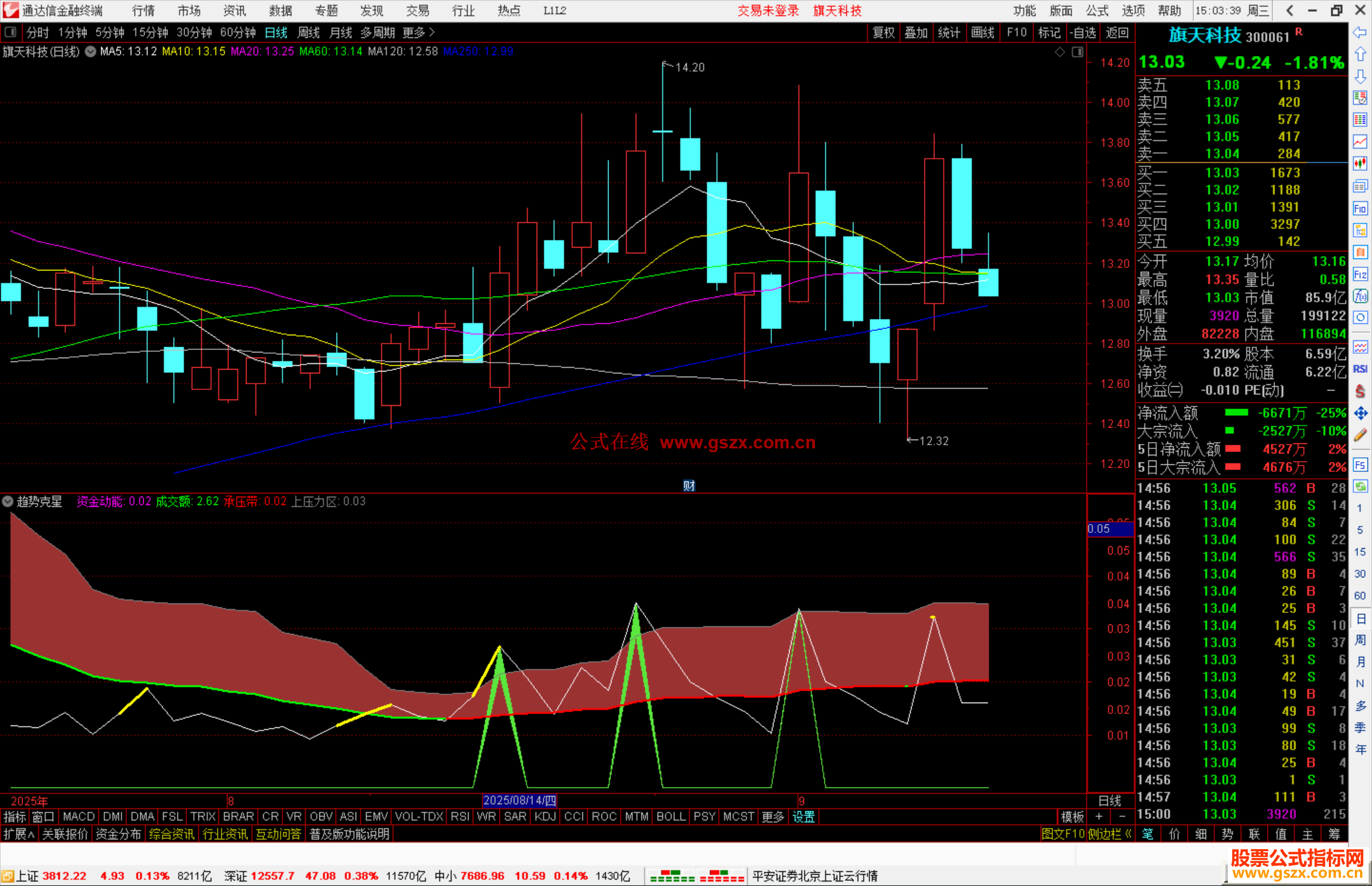
Task: Click the multi-window news sidebar icon
Action: [x=1360, y=186]
